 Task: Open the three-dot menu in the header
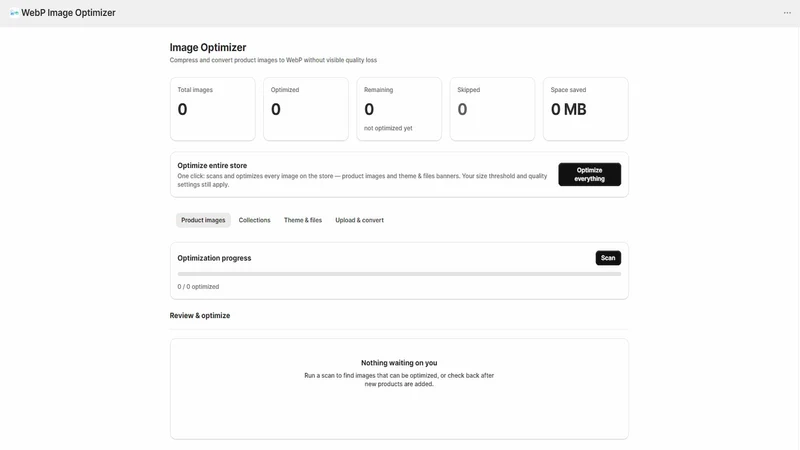click(x=787, y=13)
